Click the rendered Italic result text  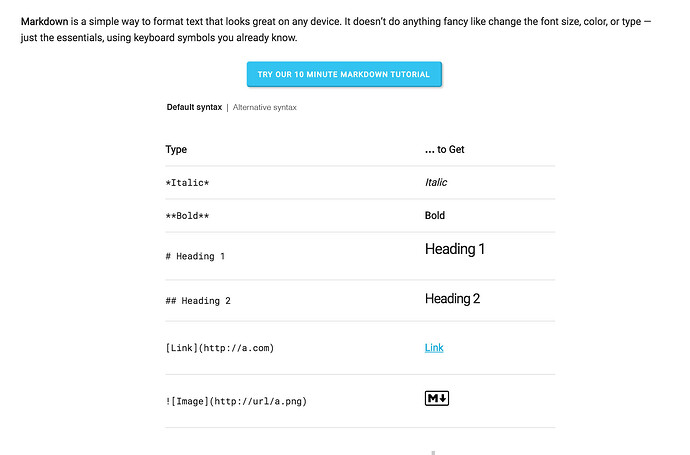pos(436,182)
